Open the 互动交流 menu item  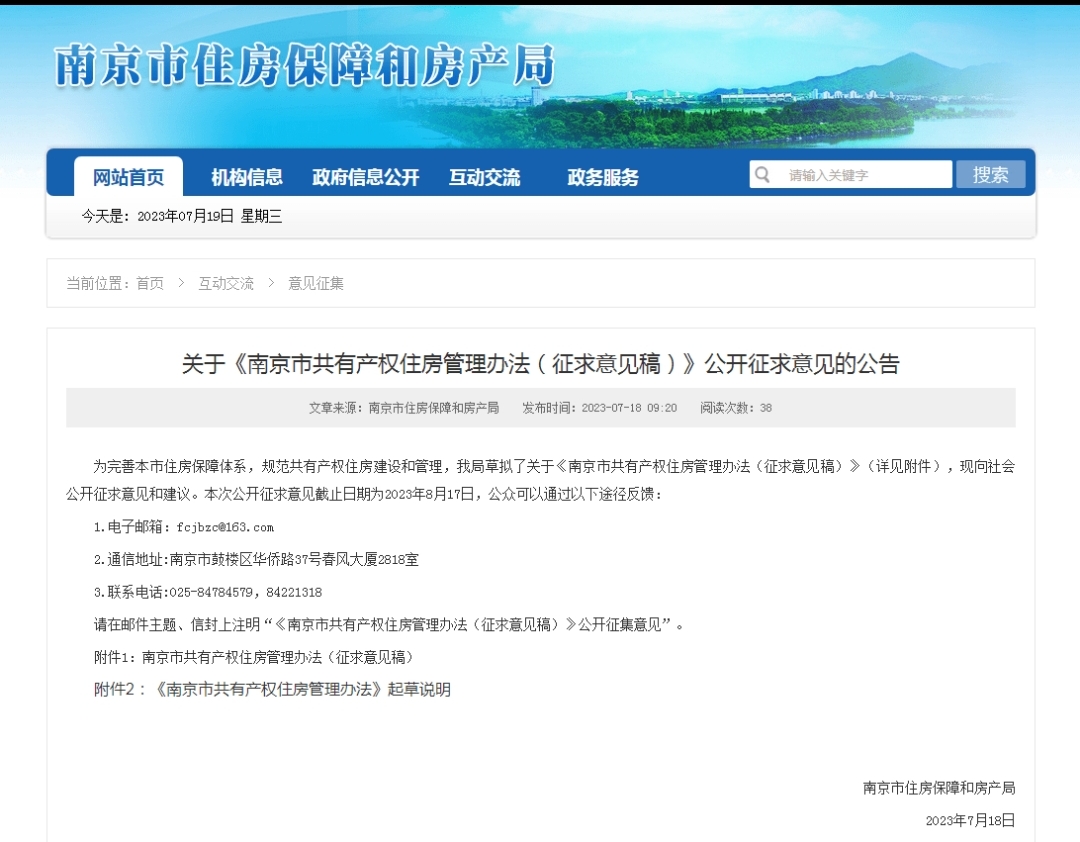tap(484, 177)
